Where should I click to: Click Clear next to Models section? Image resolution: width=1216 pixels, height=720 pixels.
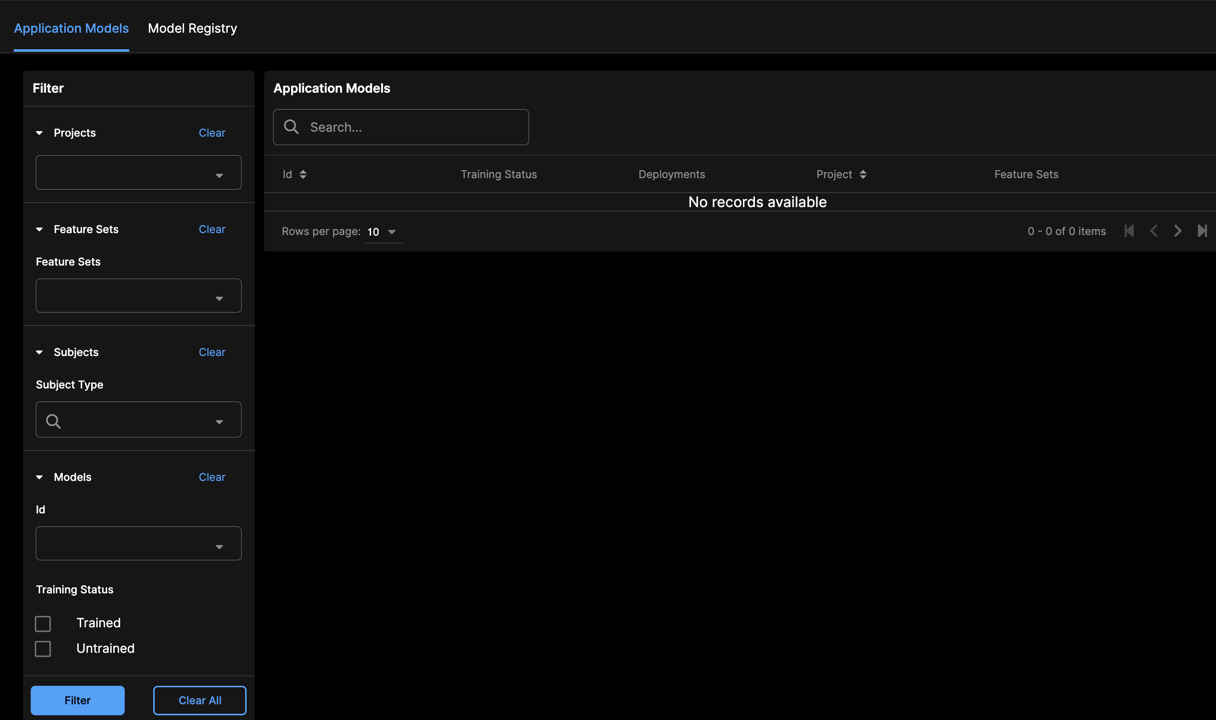point(211,477)
